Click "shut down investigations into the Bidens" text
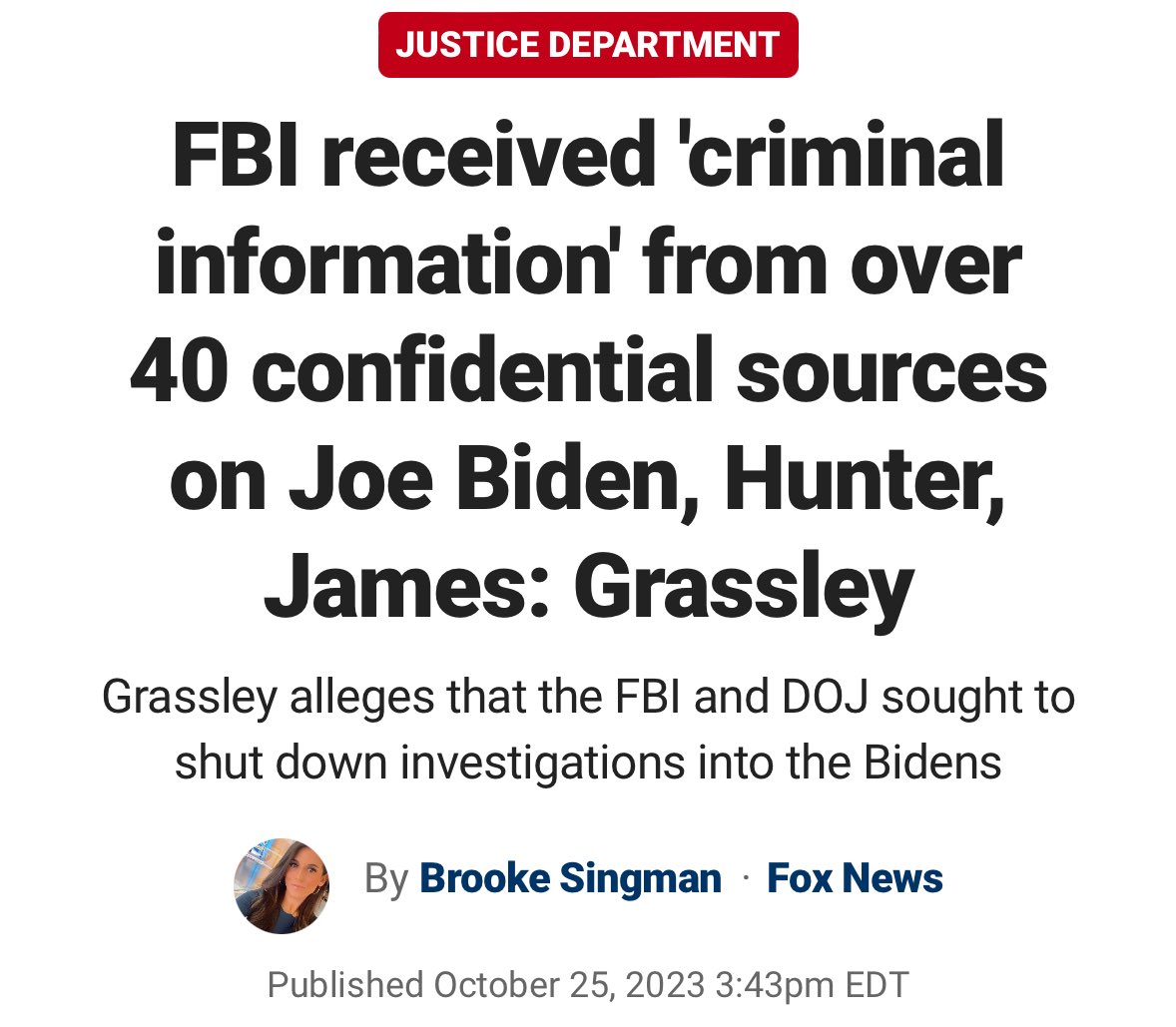The image size is (1176, 1027). click(588, 763)
